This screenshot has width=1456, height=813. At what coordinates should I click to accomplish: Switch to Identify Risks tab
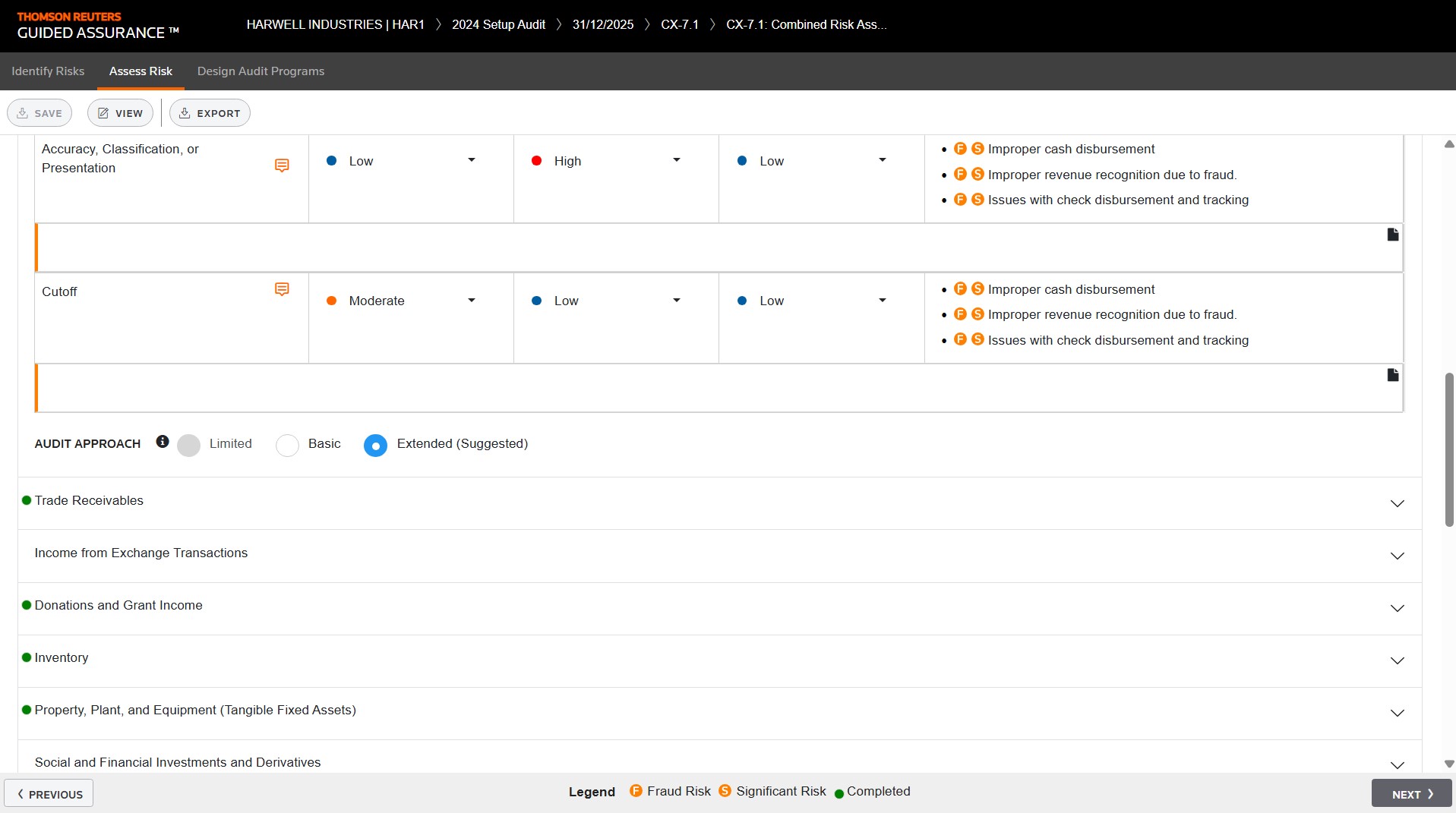[48, 71]
